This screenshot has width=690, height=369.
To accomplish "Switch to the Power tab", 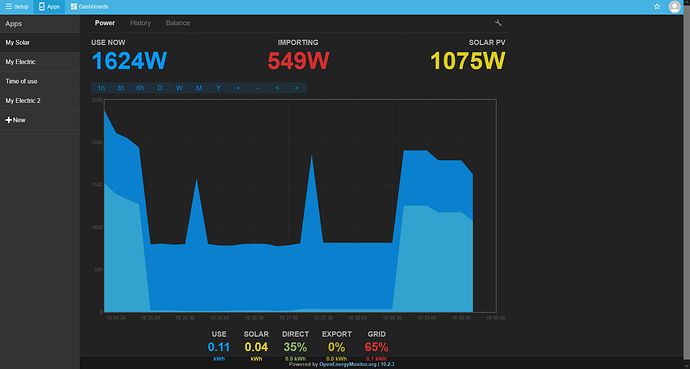I will (105, 23).
